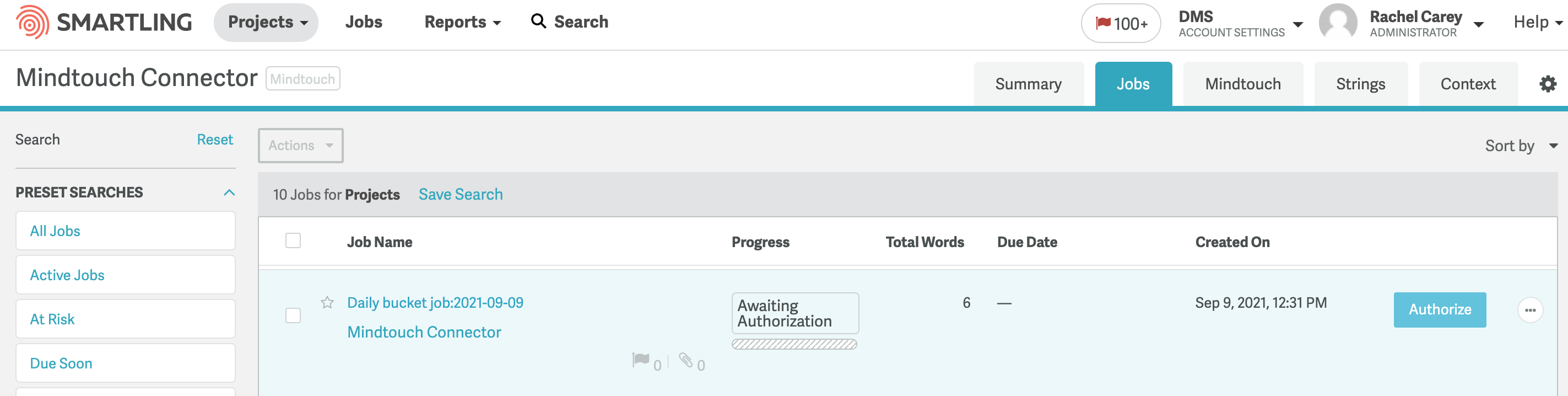Open the red flag 100+ notifications
The height and width of the screenshot is (396, 1568).
pos(1121,24)
